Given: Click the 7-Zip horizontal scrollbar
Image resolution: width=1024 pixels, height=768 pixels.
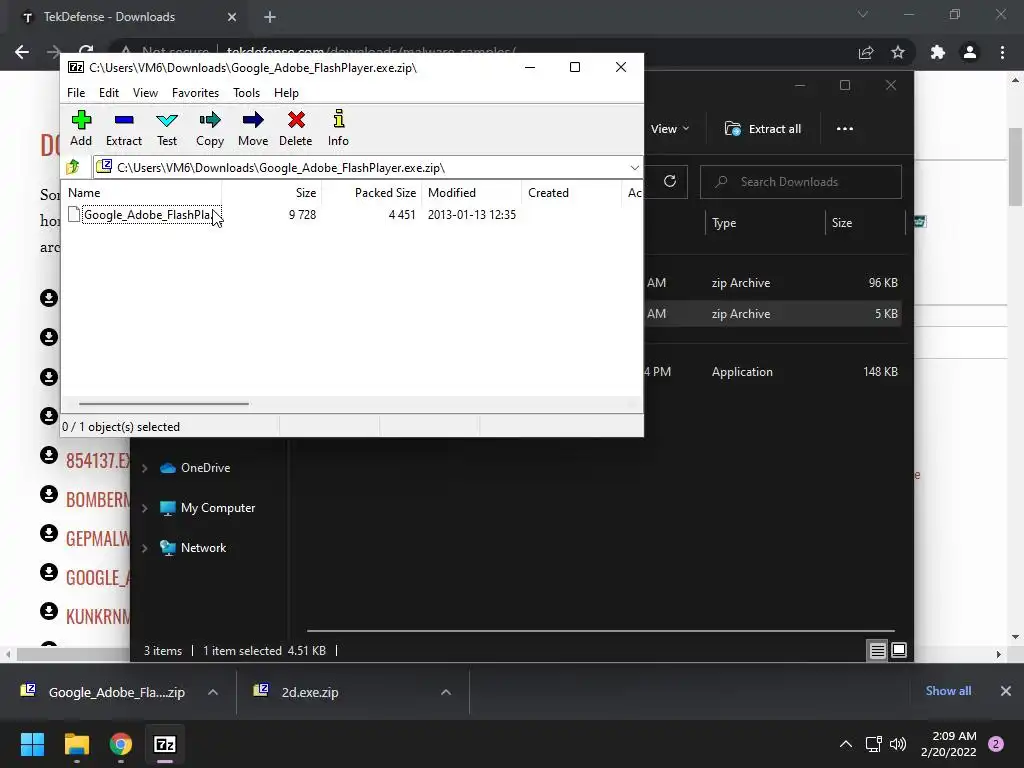Looking at the screenshot, I should coord(163,404).
